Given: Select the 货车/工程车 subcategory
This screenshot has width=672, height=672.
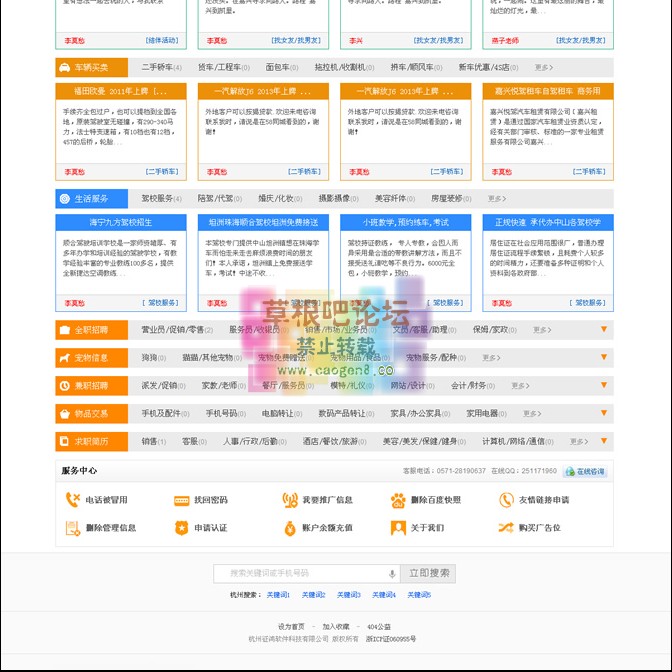Looking at the screenshot, I should tap(224, 67).
